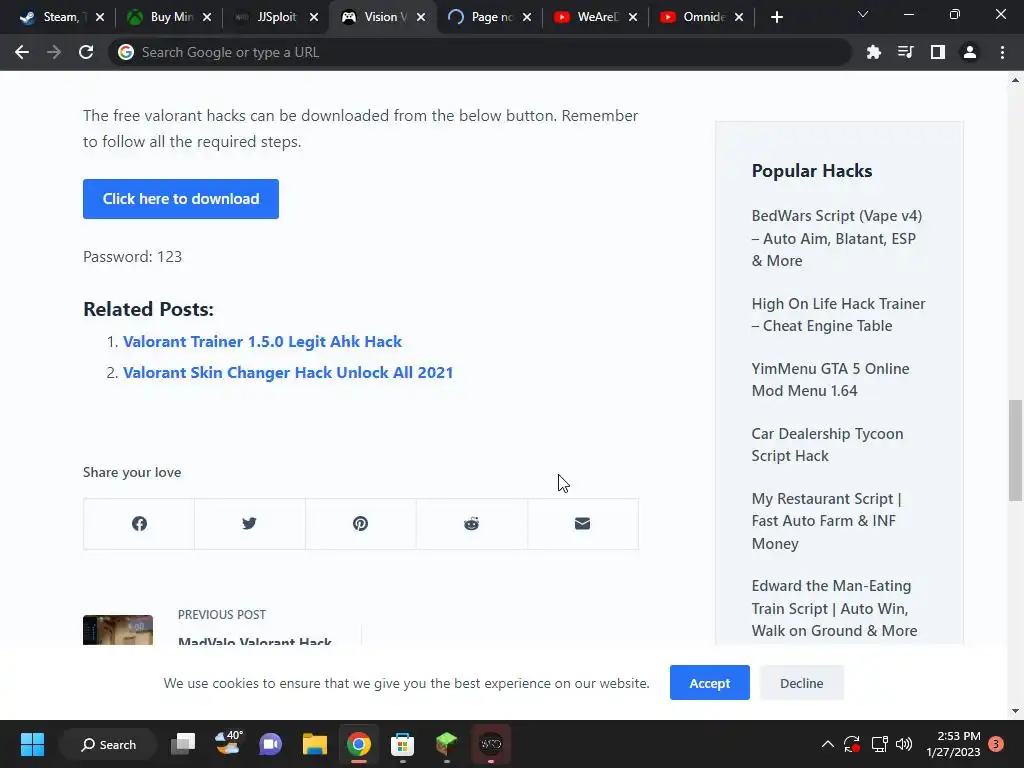The width and height of the screenshot is (1024, 768).
Task: Click the Password: 123 text
Action: click(x=133, y=257)
